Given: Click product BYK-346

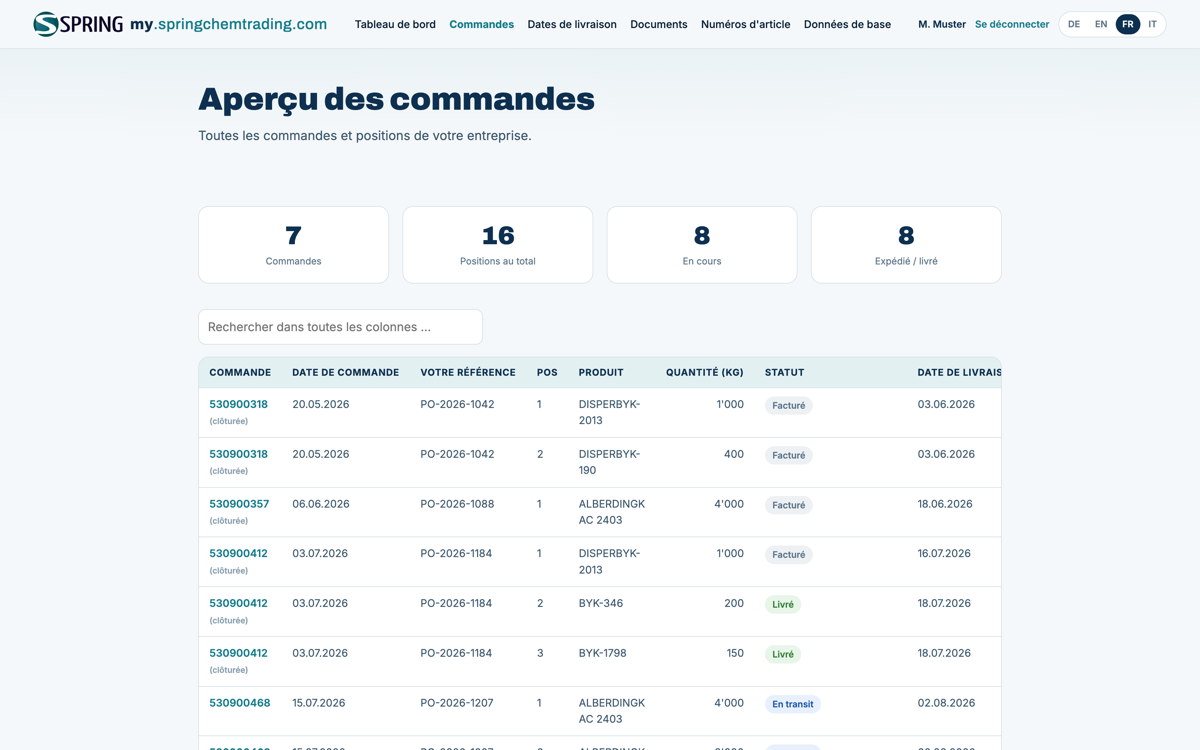Looking at the screenshot, I should 601,603.
